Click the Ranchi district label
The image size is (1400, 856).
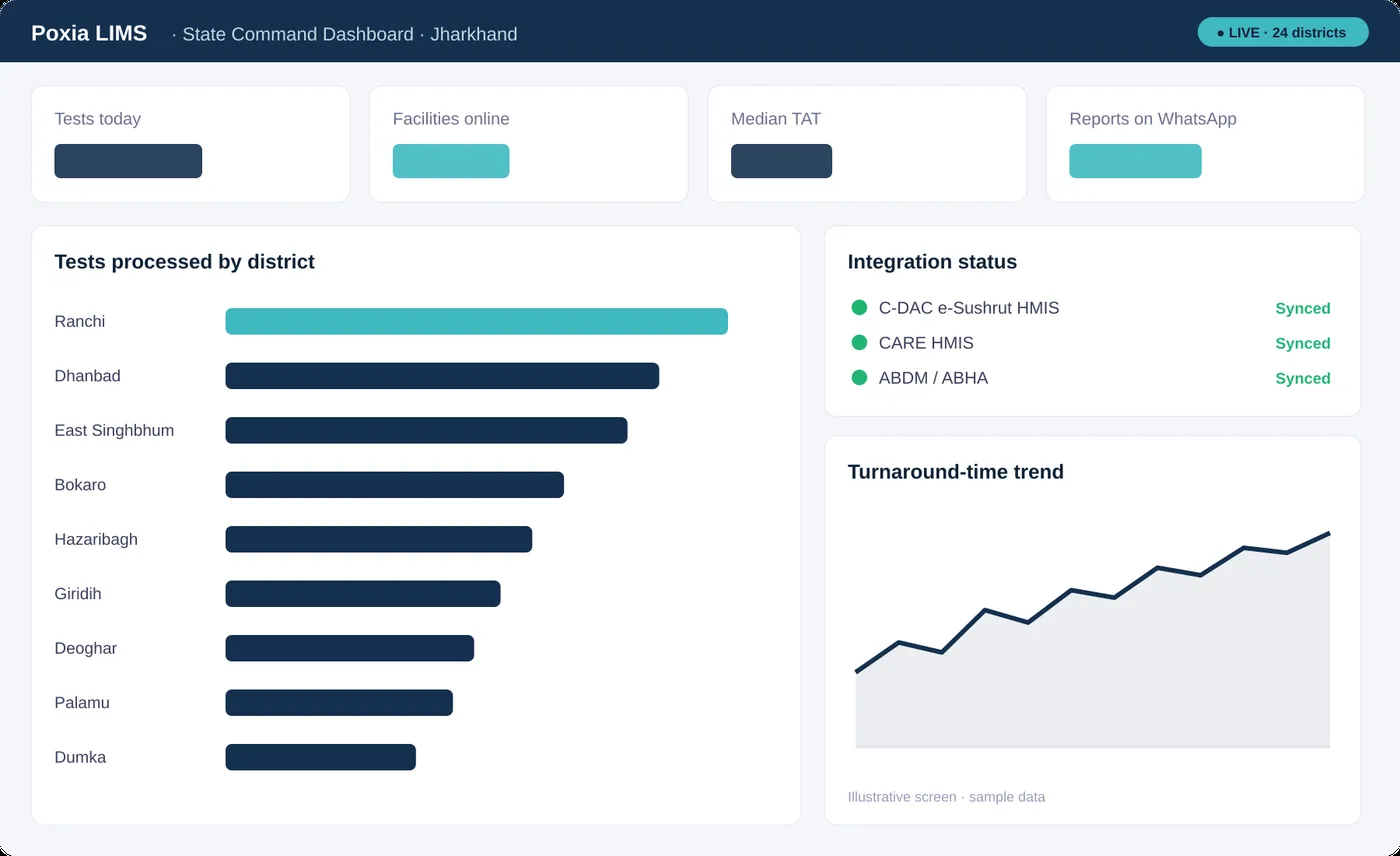pyautogui.click(x=80, y=321)
